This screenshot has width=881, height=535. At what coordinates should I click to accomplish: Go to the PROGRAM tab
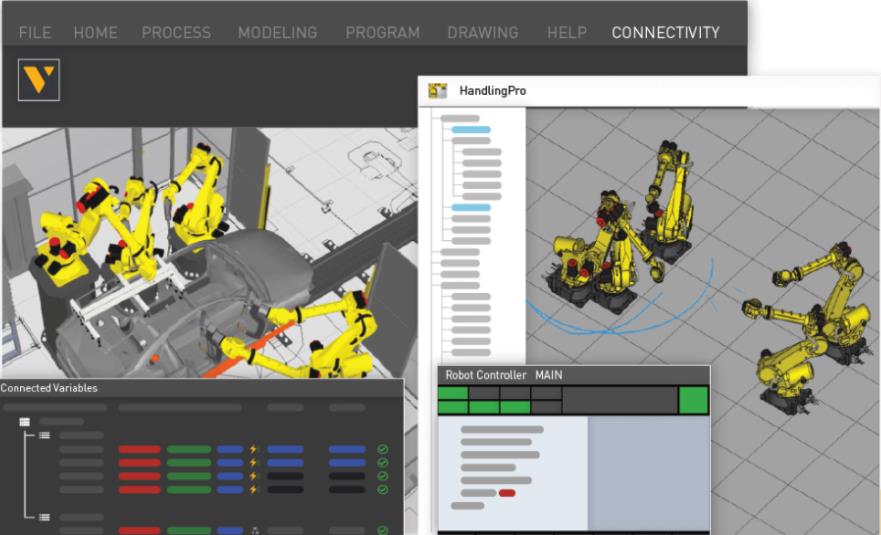(x=383, y=33)
